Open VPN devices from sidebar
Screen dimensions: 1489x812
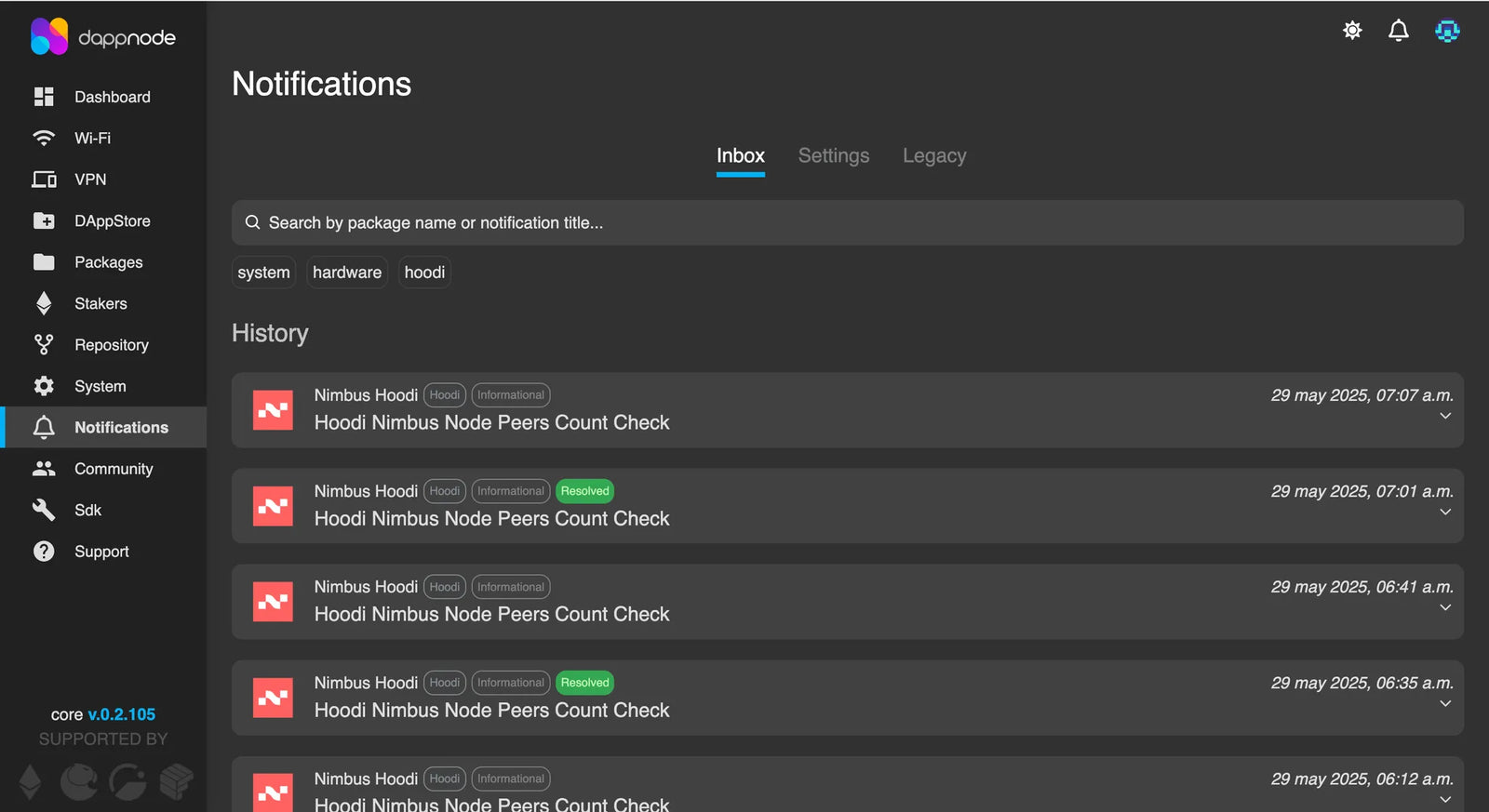[x=44, y=180]
